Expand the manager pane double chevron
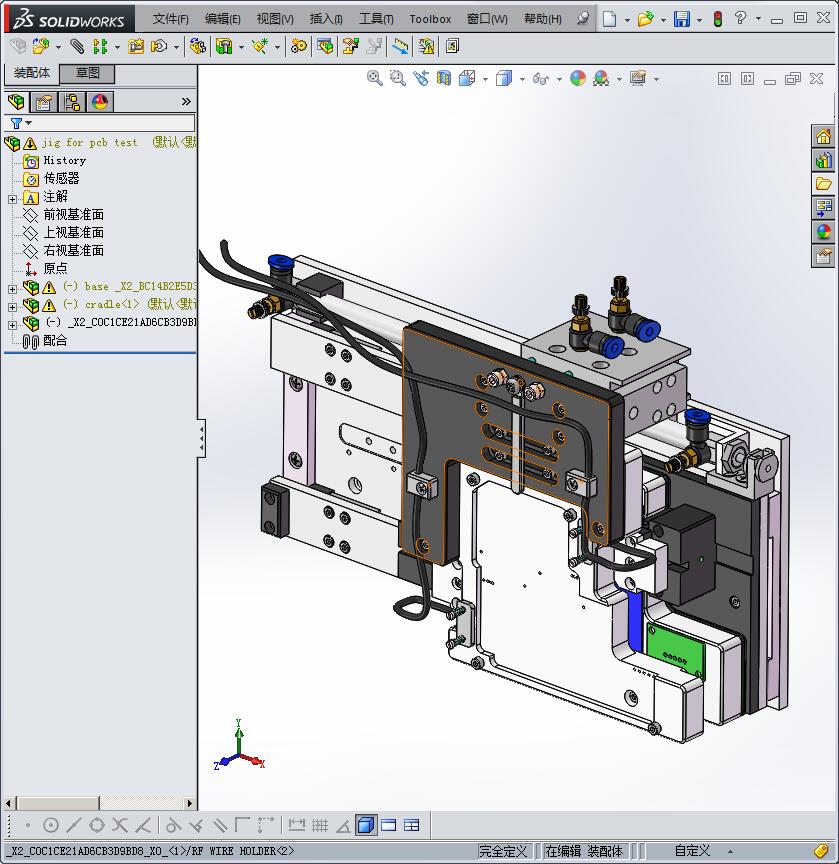This screenshot has width=839, height=864. click(x=186, y=102)
